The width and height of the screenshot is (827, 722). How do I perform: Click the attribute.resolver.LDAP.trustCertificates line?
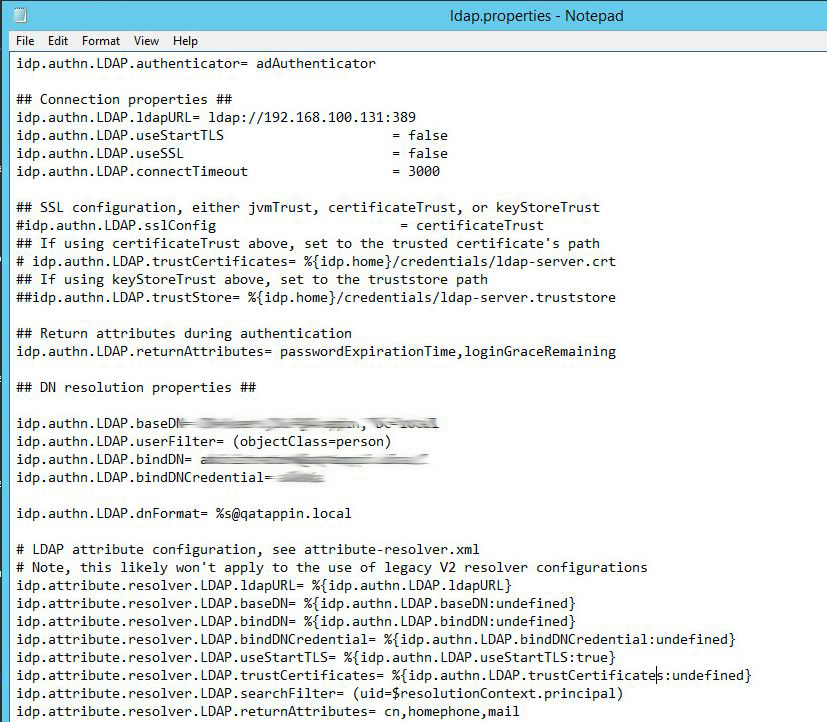tap(383, 676)
